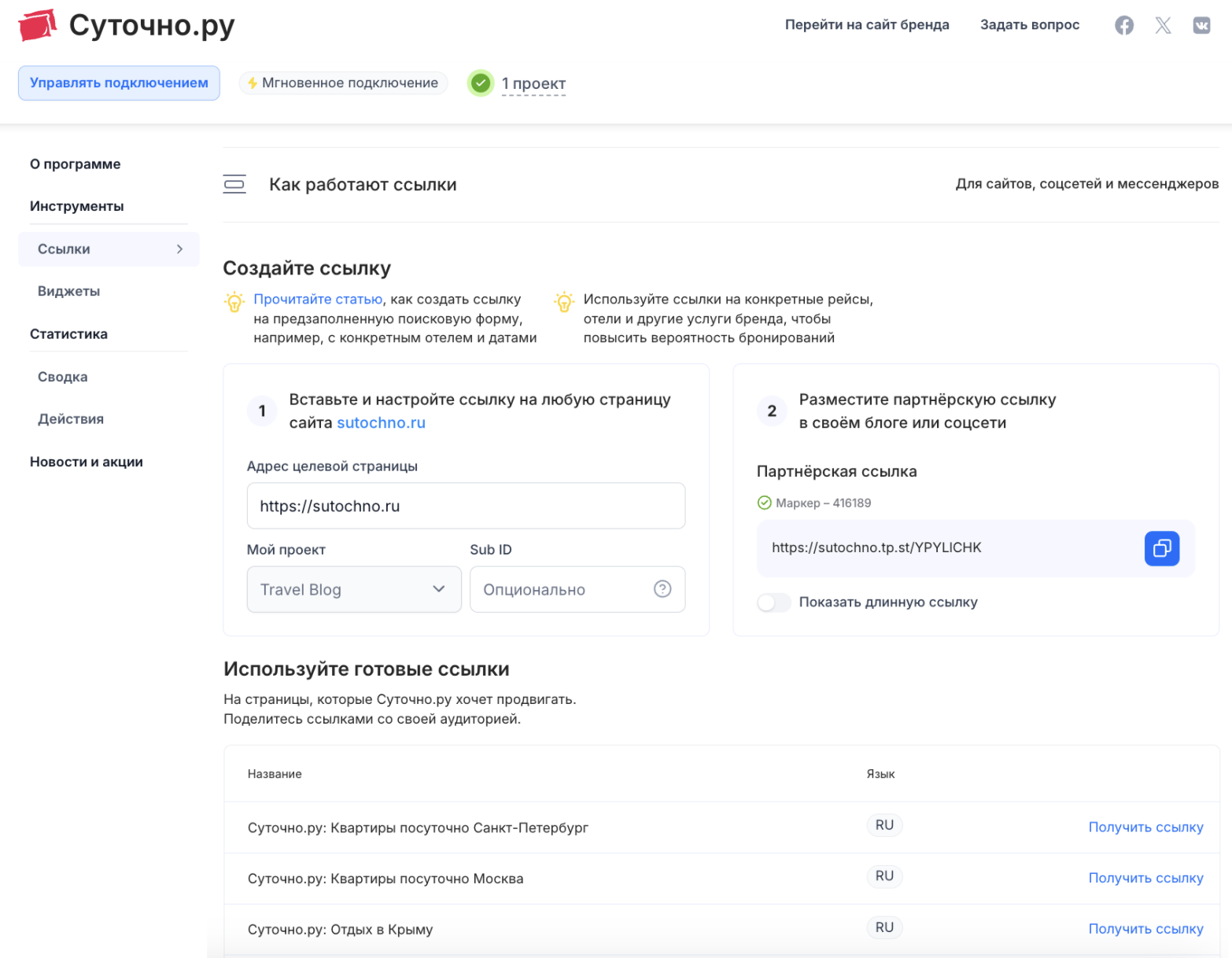Get link for Отдых в Крыму
Image resolution: width=1232 pixels, height=958 pixels.
point(1145,928)
